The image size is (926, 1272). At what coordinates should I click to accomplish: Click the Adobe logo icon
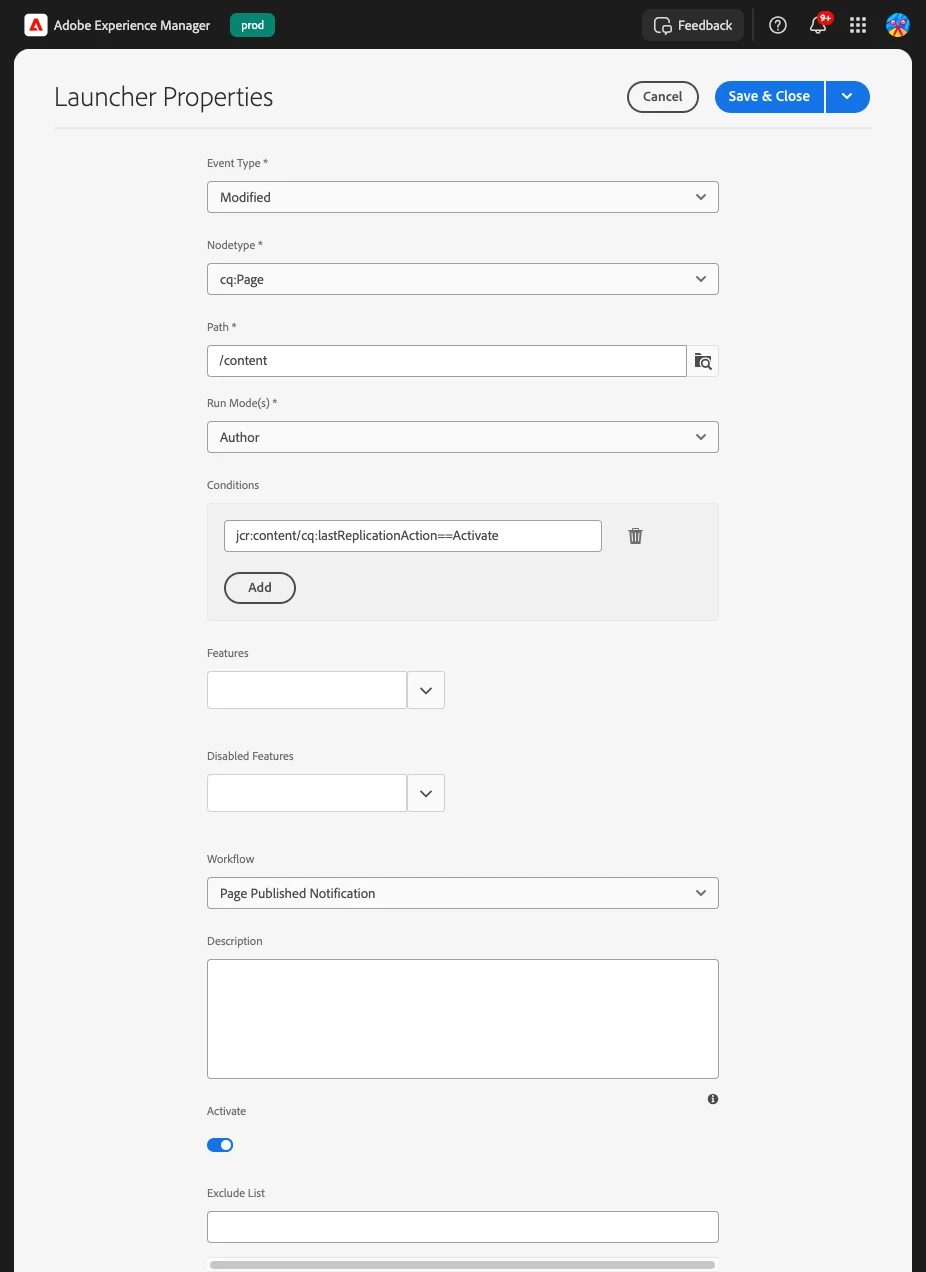coord(35,25)
